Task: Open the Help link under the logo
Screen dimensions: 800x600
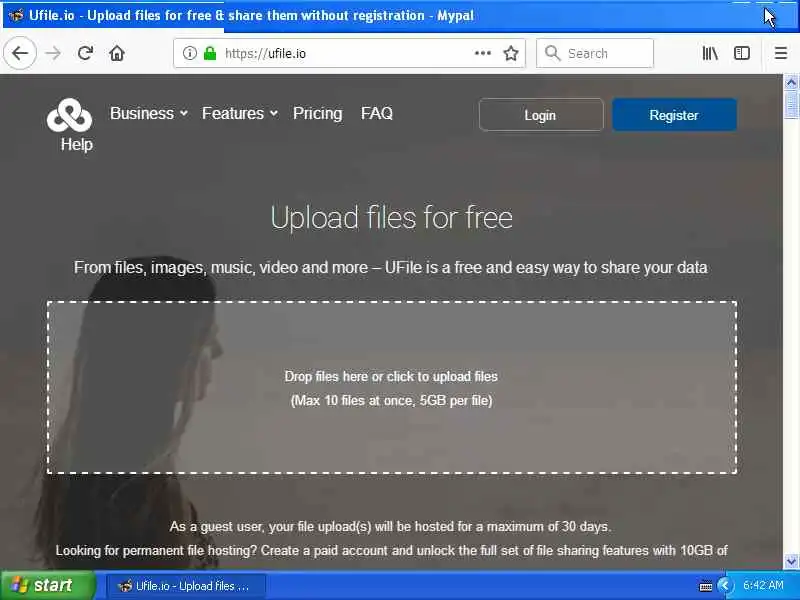Action: point(77,144)
